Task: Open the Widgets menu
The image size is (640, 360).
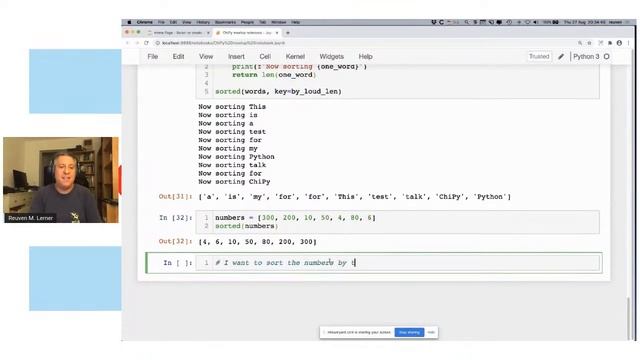Action: pyautogui.click(x=331, y=56)
